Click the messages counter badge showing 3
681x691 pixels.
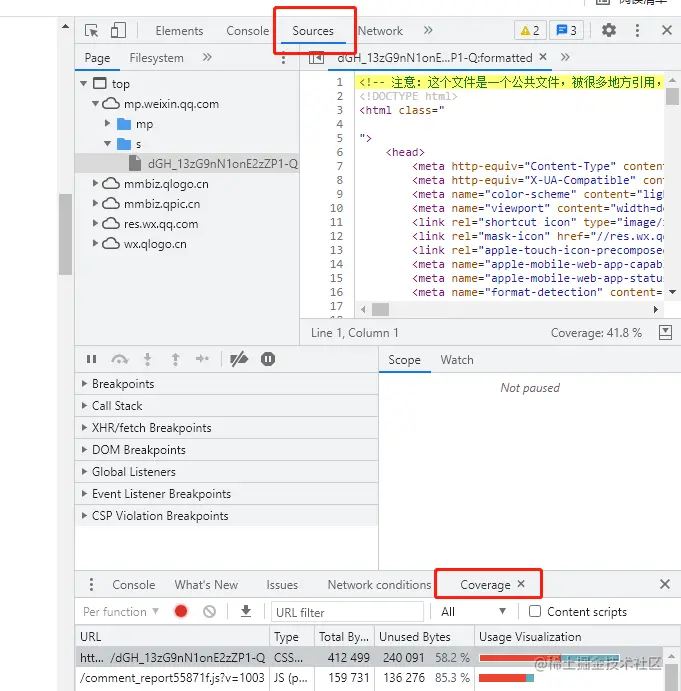[x=566, y=30]
